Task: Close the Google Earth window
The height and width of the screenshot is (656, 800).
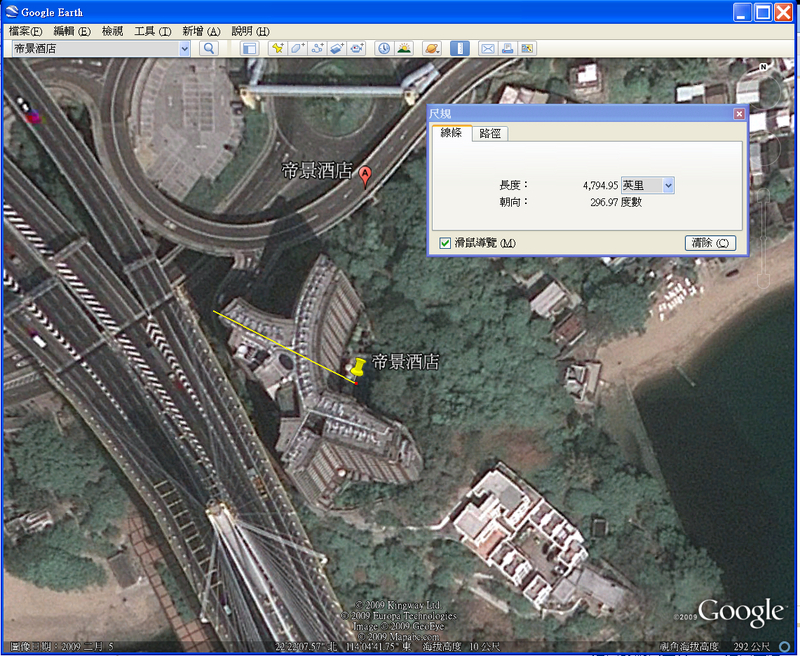Action: pos(784,12)
